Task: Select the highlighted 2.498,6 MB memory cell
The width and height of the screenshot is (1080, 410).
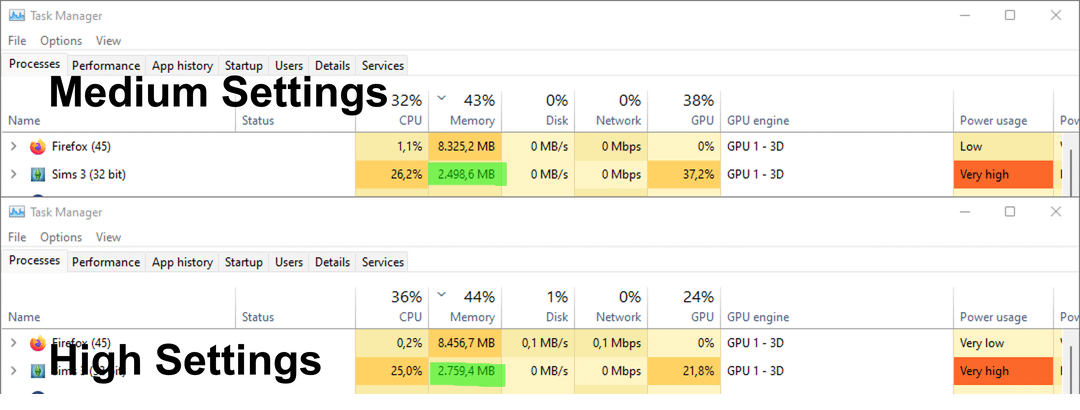Action: click(467, 175)
